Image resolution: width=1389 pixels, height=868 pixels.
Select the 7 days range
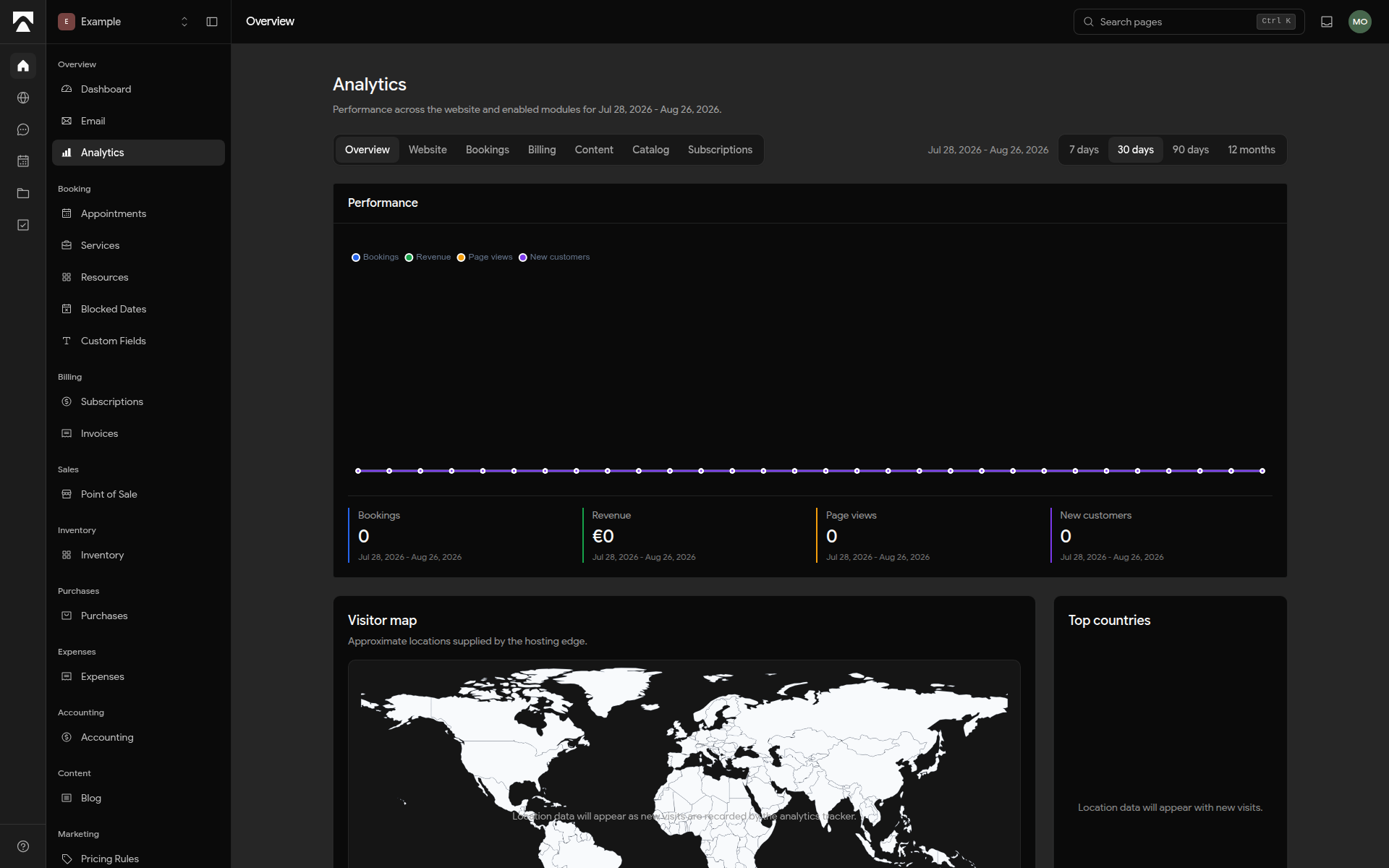click(1084, 150)
